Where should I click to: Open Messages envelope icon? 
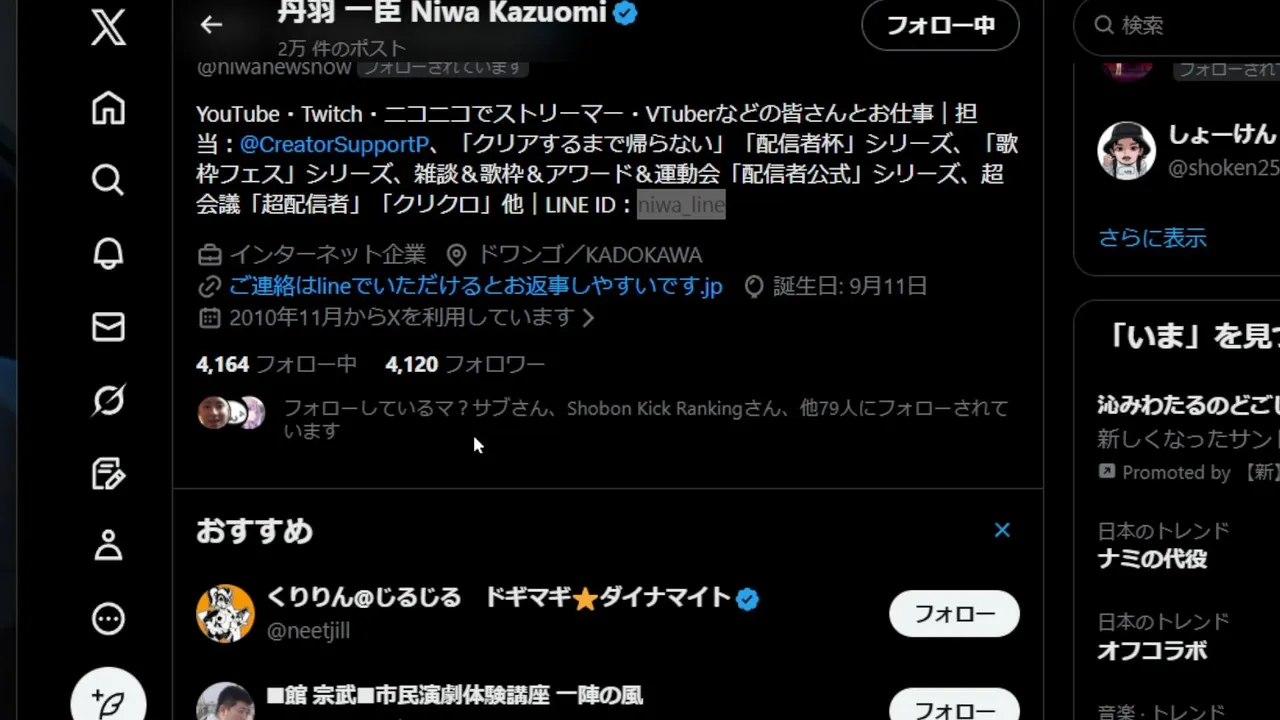click(x=108, y=327)
